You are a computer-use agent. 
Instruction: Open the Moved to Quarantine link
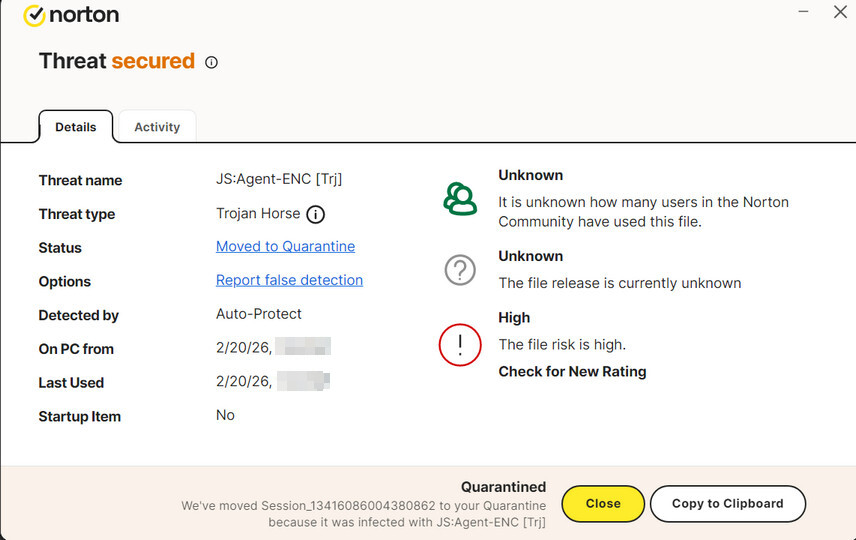tap(285, 246)
